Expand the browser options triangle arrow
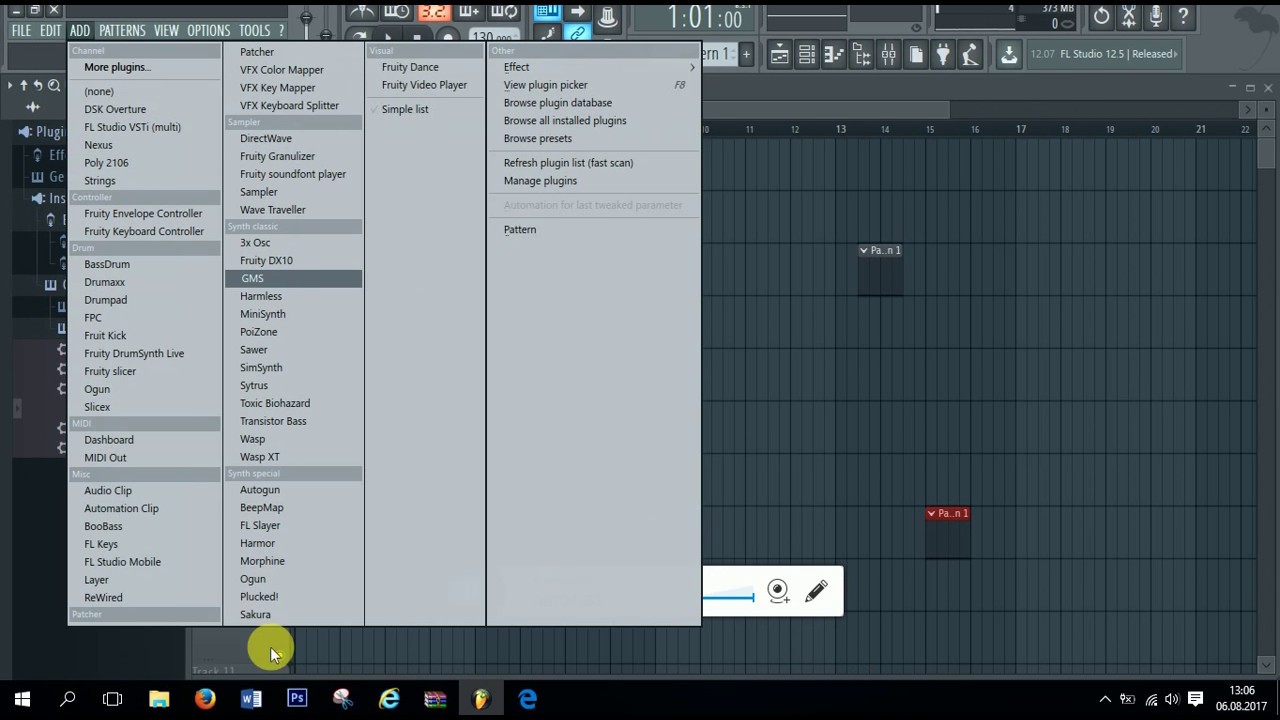The image size is (1280, 720). pyautogui.click(x=10, y=86)
